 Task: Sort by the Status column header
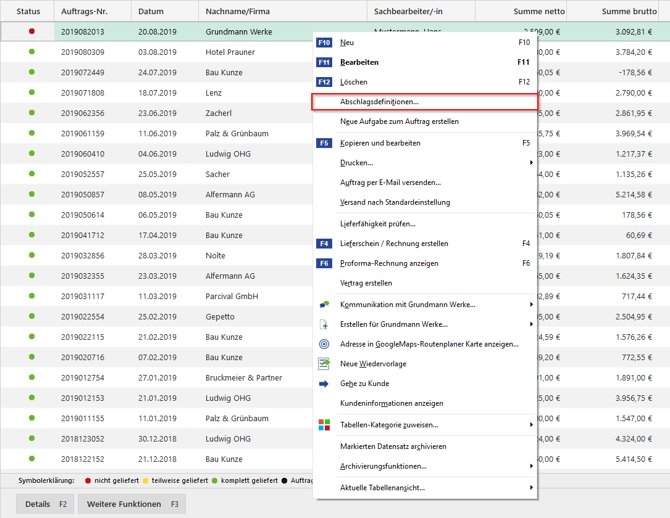[x=28, y=12]
